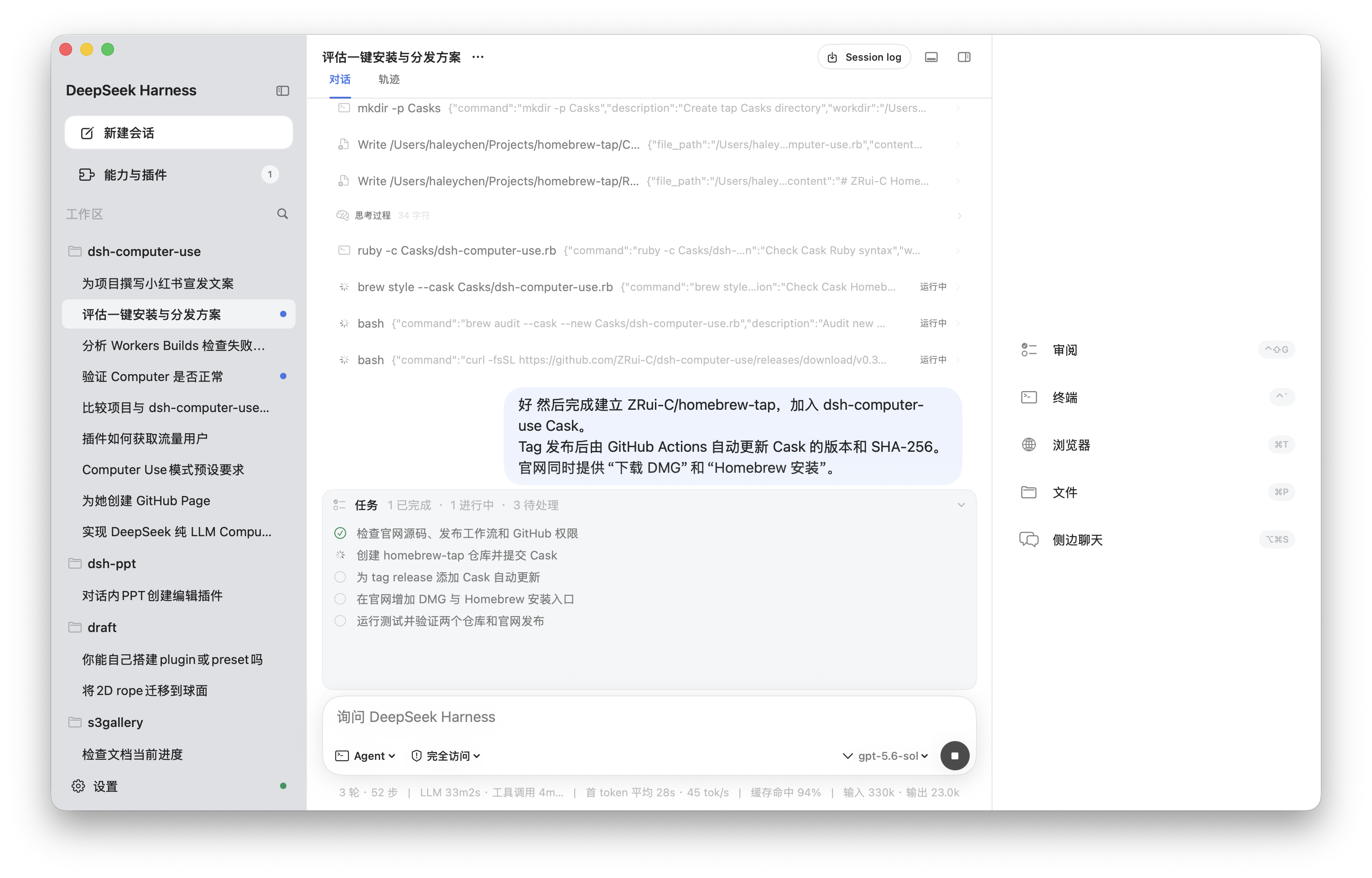Viewport: 1372px width, 878px height.
Task: Open the 侧边聊天 side chat icon
Action: 1029,539
